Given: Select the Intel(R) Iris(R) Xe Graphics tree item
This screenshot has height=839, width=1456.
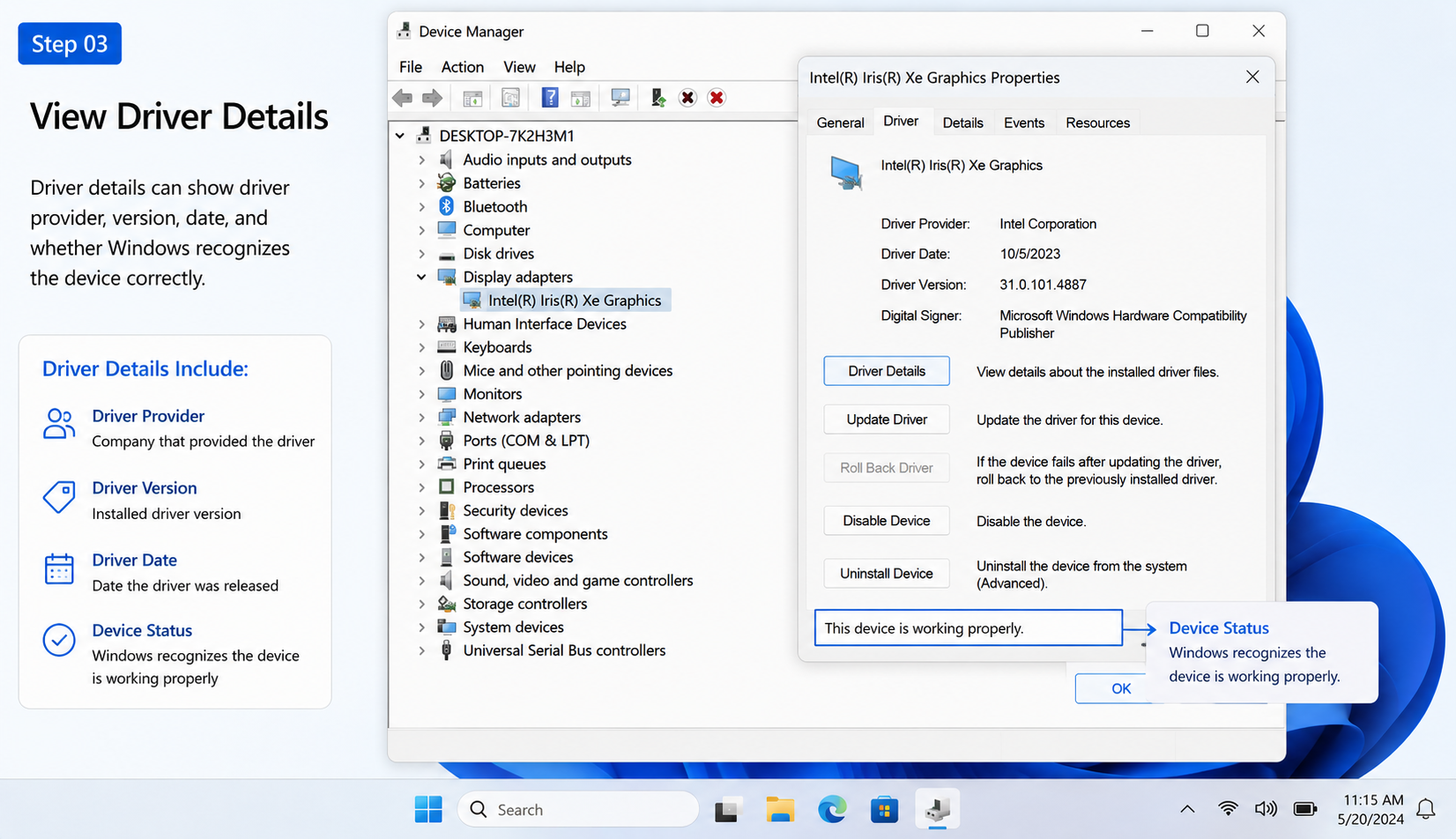Looking at the screenshot, I should point(565,301).
